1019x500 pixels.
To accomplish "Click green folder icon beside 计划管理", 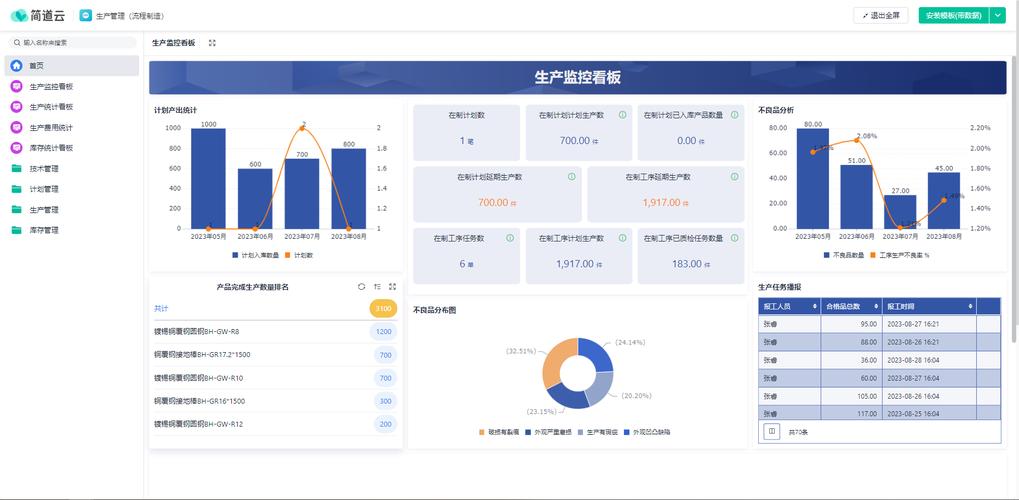I will coord(16,189).
